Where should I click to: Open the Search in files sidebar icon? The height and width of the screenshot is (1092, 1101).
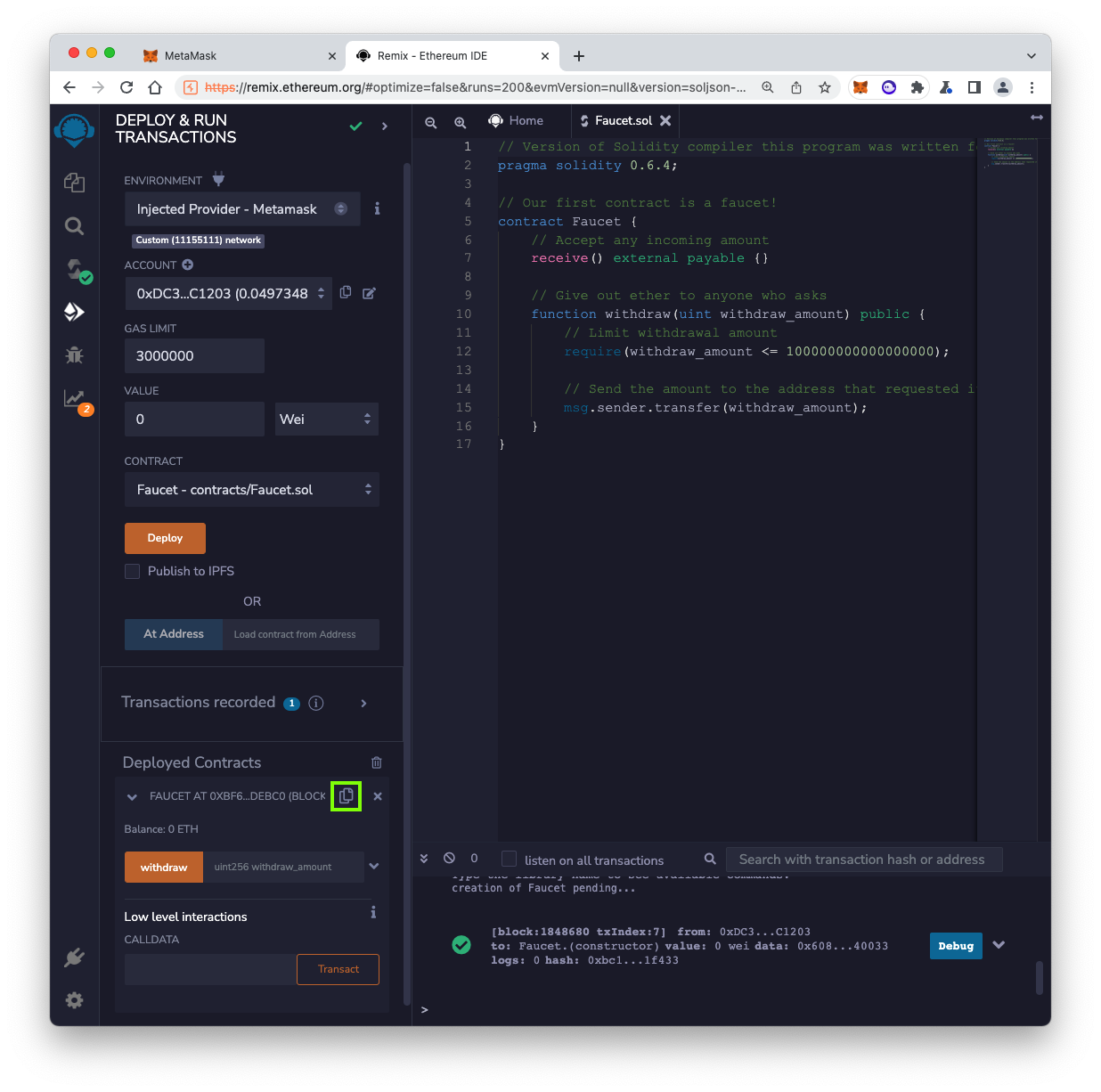pyautogui.click(x=74, y=226)
